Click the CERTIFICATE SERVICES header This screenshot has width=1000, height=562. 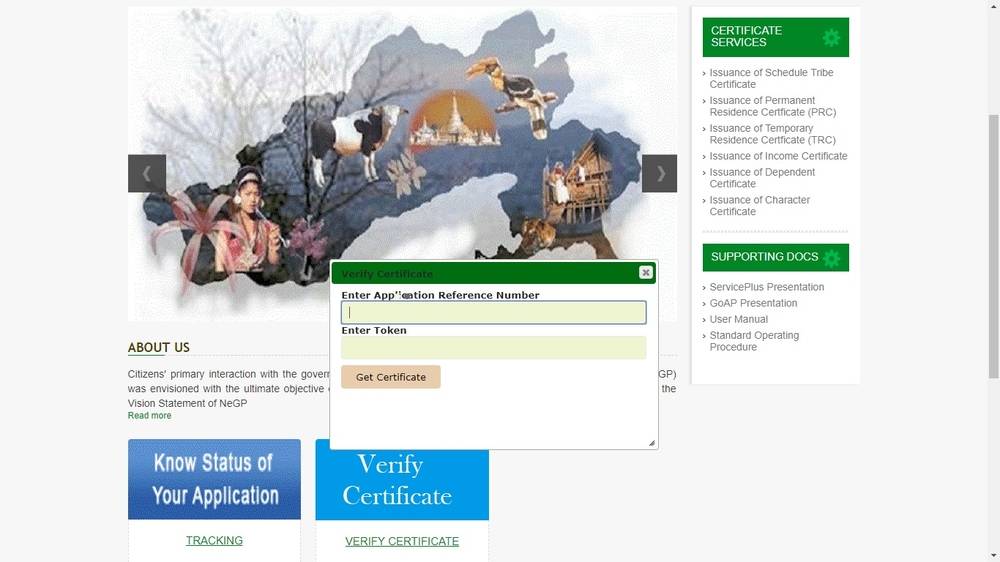(x=776, y=37)
